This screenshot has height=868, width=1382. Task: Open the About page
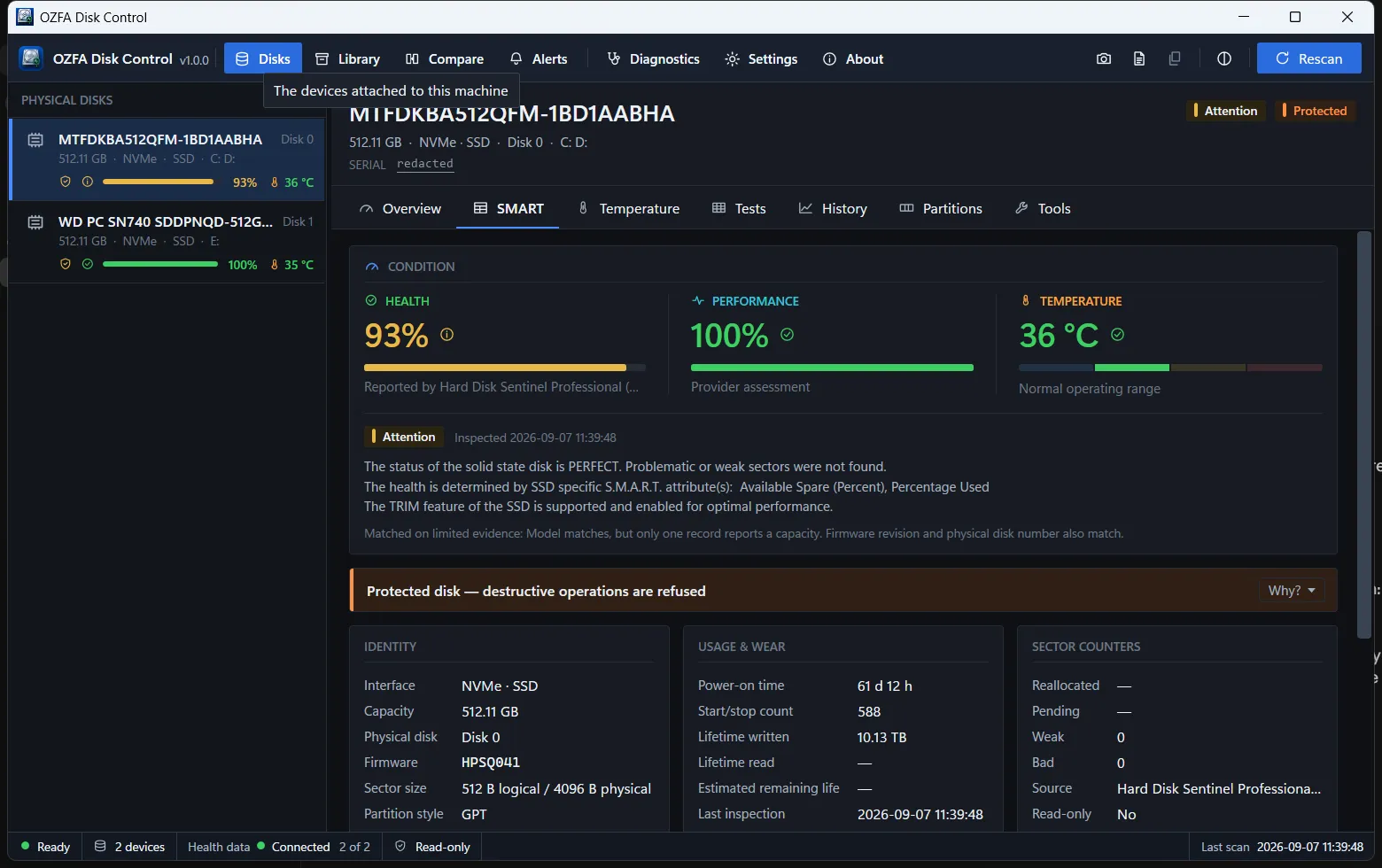tap(853, 58)
